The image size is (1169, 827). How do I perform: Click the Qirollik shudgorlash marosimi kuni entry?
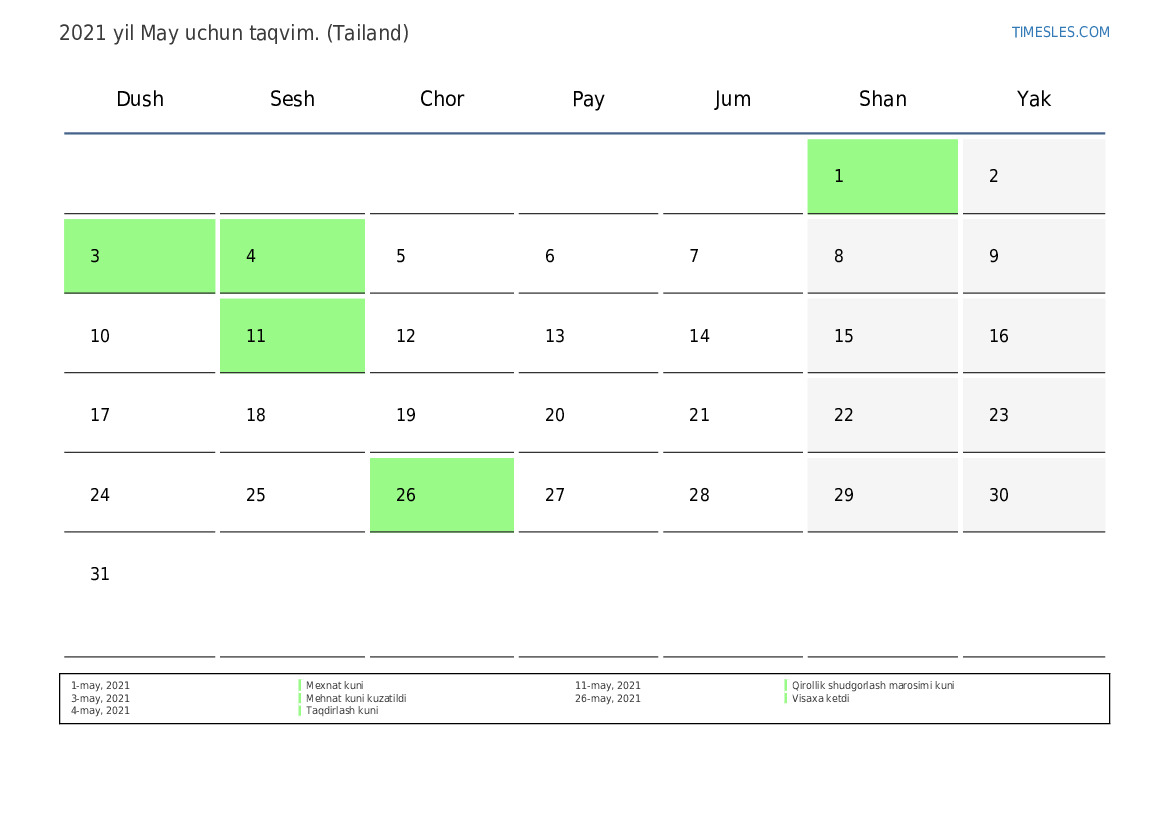point(872,686)
